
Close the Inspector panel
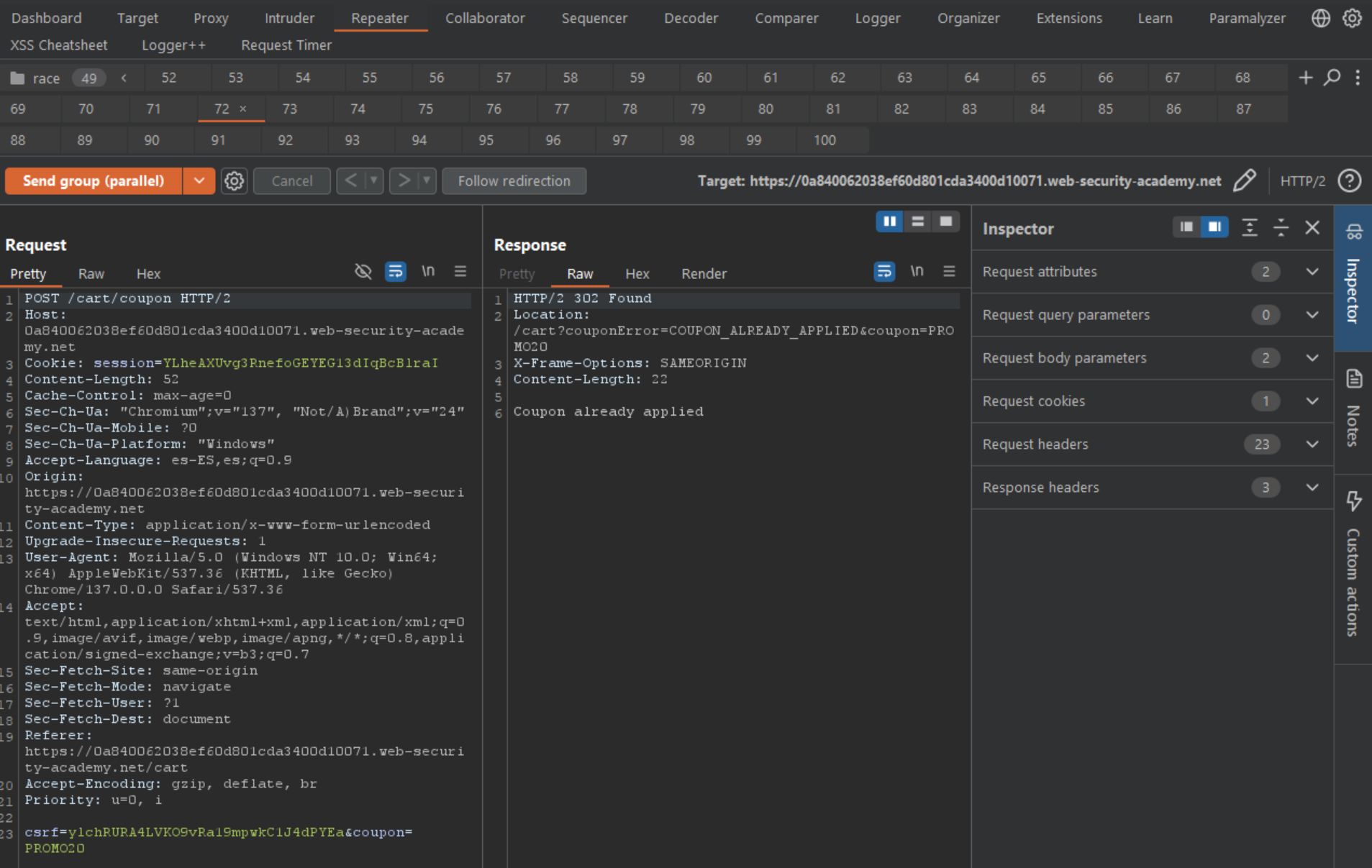tap(1312, 228)
